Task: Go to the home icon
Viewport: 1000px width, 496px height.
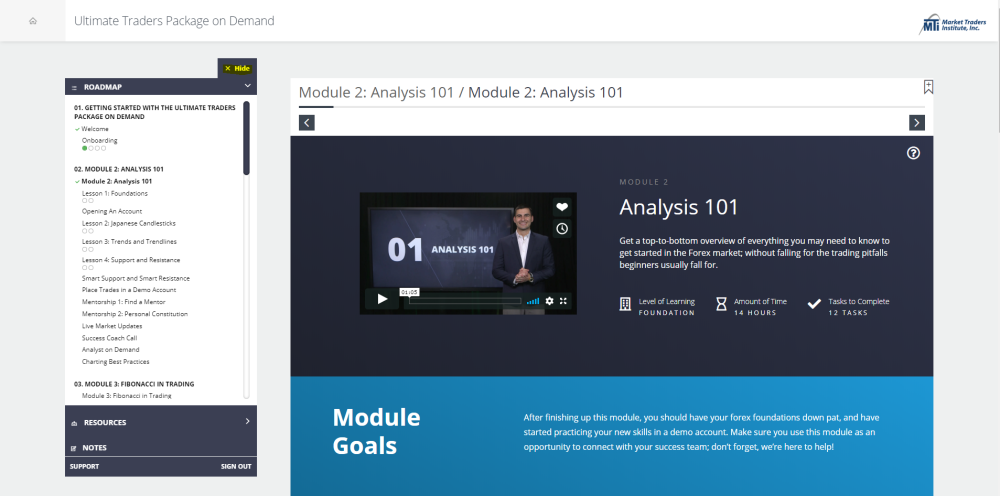Action: pyautogui.click(x=33, y=21)
